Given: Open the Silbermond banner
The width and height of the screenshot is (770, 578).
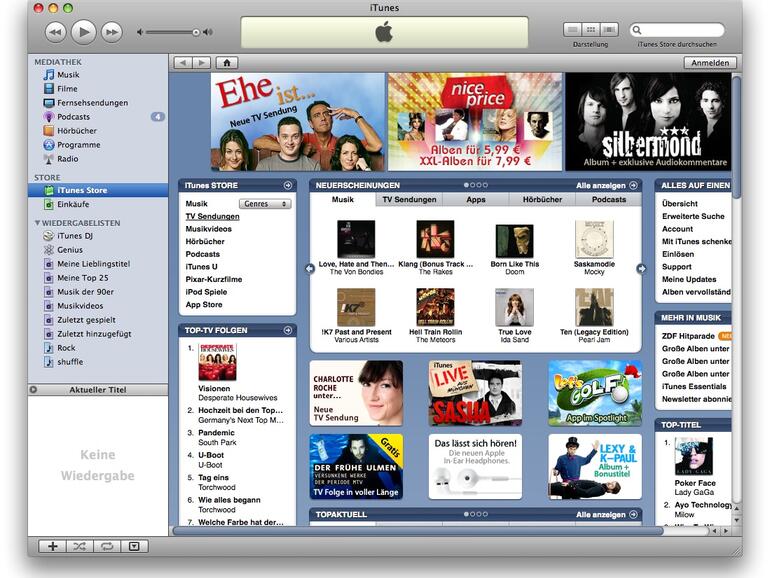Looking at the screenshot, I should tap(648, 121).
